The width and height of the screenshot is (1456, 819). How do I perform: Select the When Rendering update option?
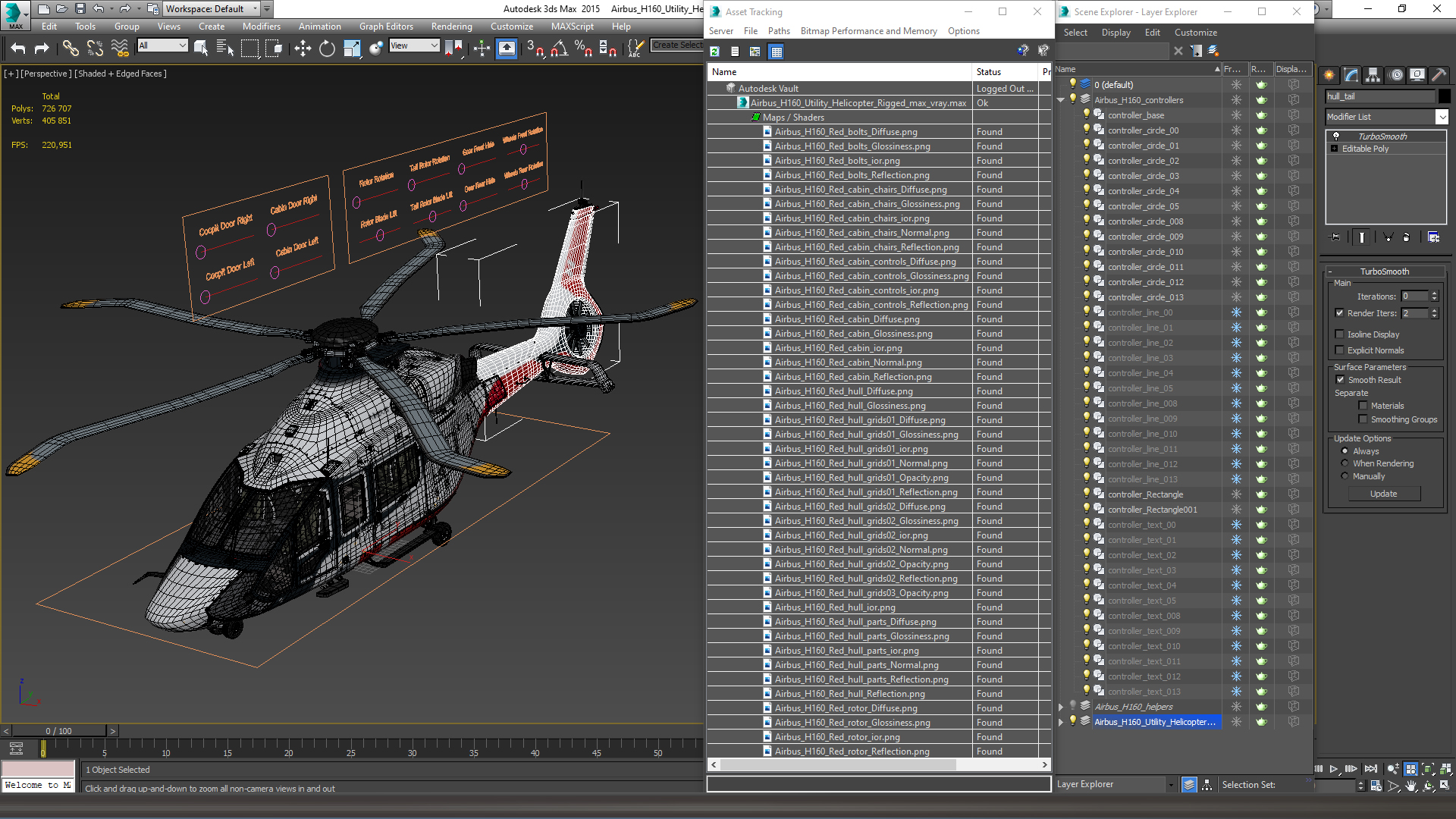point(1345,463)
